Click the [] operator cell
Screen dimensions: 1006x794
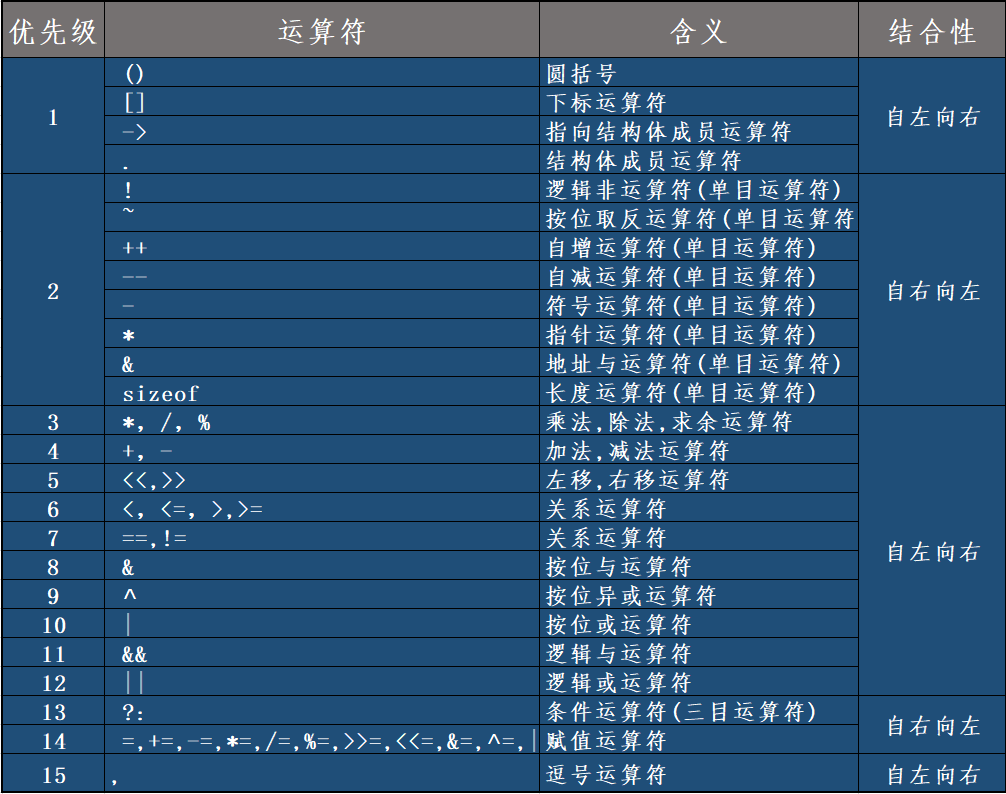321,101
